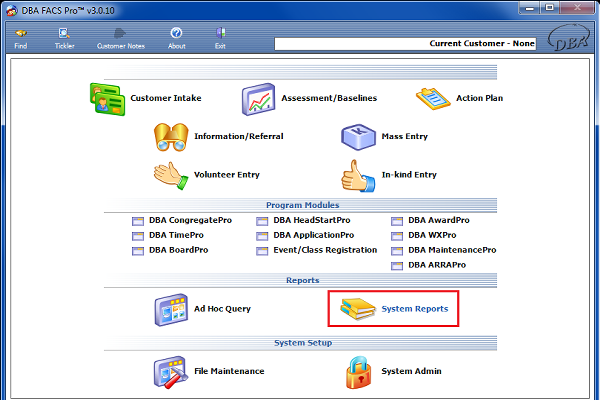Click the Volunteer Entry hand icon

pyautogui.click(x=172, y=174)
